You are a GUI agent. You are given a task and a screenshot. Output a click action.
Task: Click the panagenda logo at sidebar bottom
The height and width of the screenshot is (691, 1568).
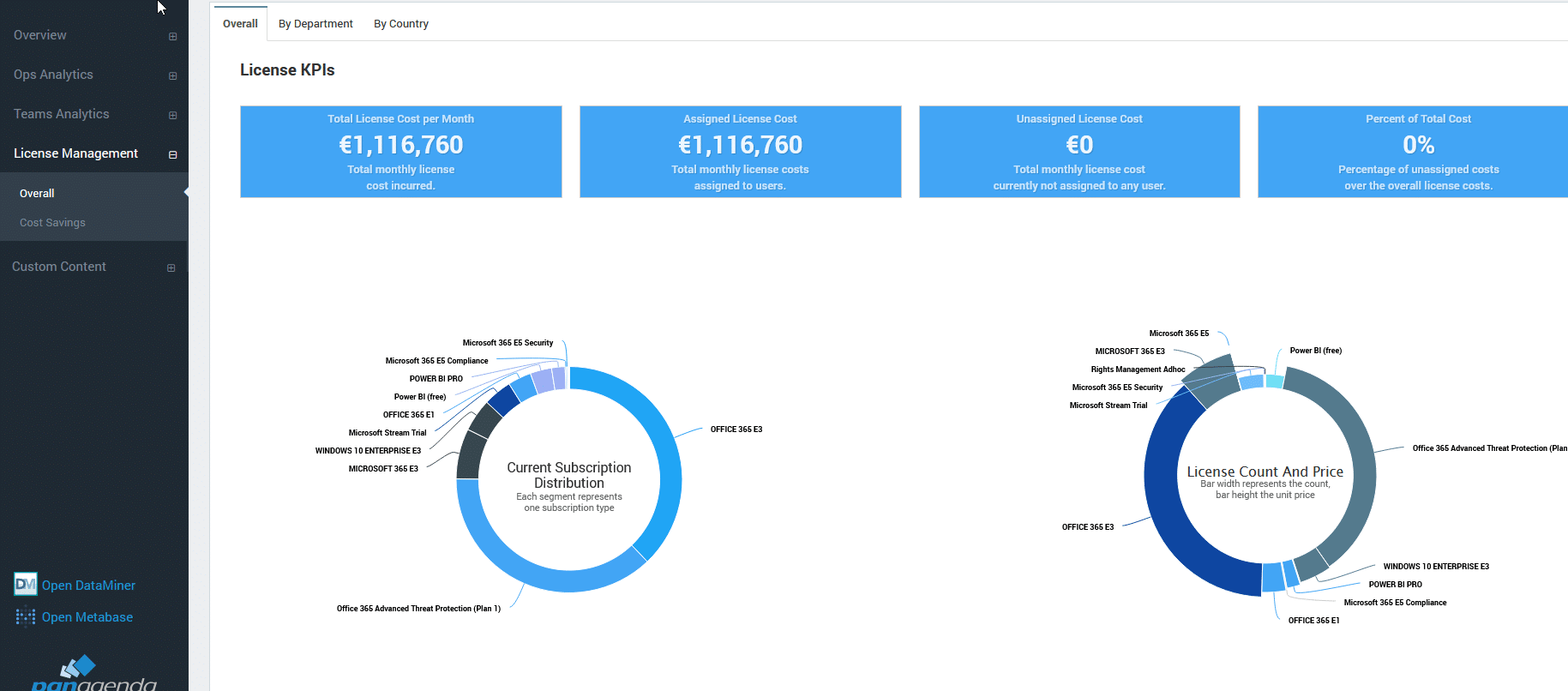(93, 675)
